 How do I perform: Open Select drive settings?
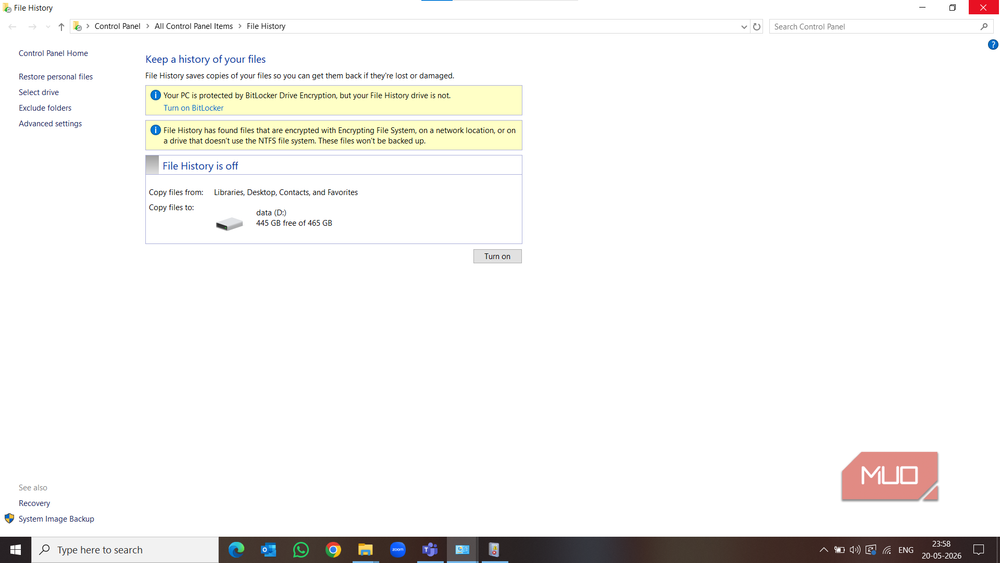tap(38, 92)
